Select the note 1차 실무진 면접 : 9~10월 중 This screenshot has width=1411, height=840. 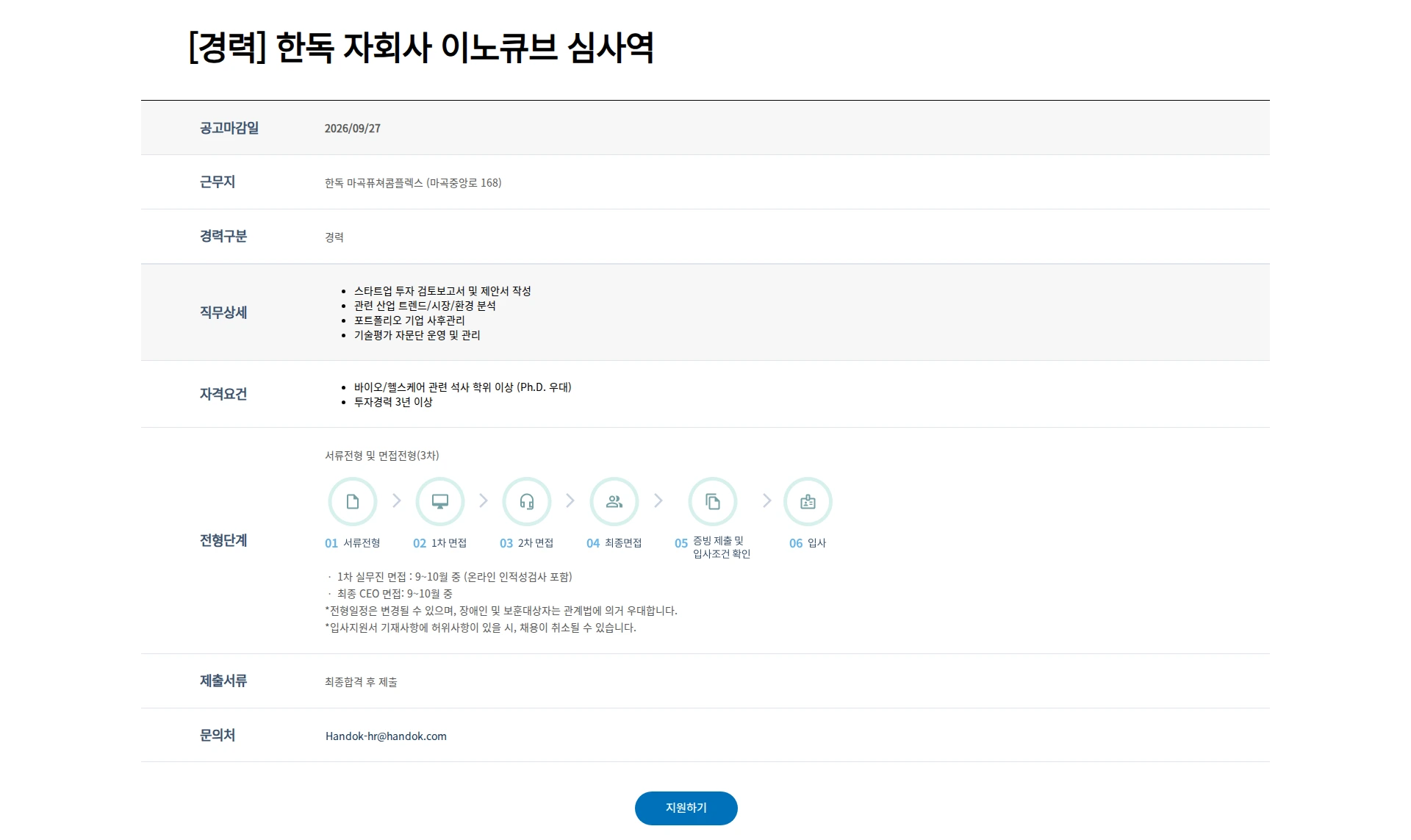pos(448,577)
